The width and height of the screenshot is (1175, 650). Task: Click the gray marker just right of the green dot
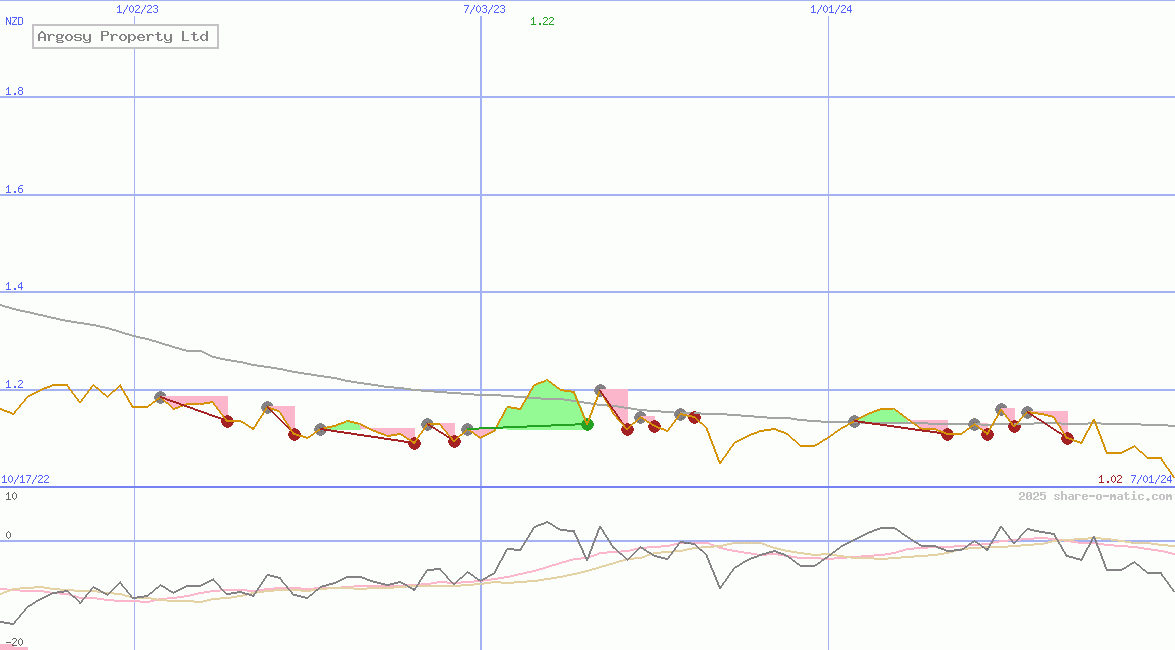[x=600, y=390]
